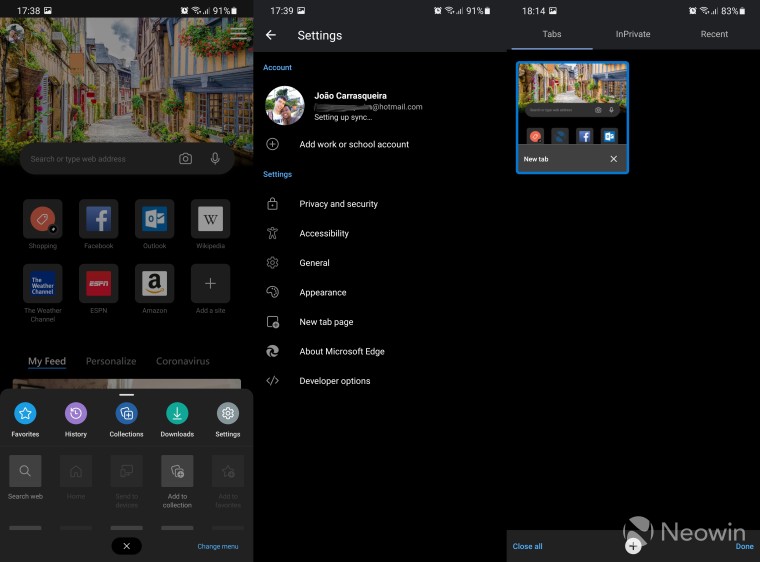Open History from the bottom menu
760x562 pixels.
[x=76, y=413]
